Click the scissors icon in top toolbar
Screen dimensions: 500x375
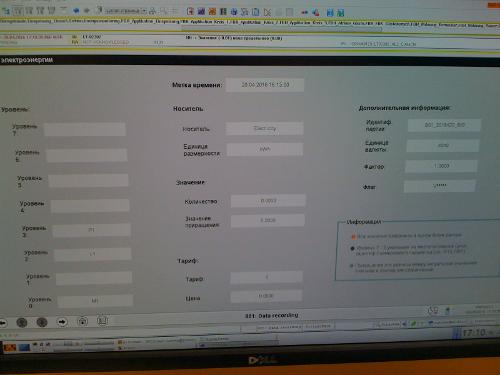267,12
